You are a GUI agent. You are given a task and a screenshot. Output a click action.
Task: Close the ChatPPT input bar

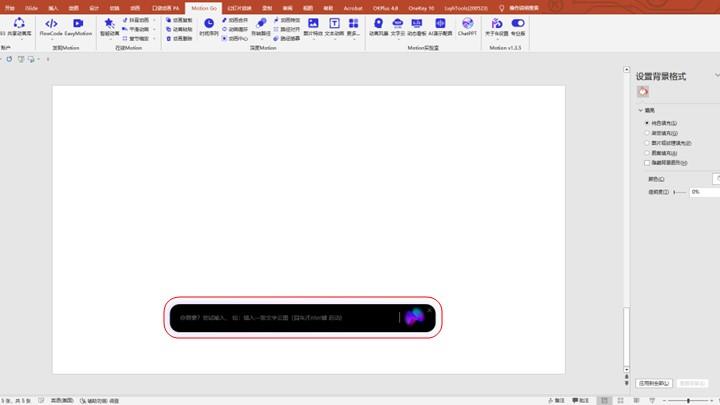(x=429, y=310)
